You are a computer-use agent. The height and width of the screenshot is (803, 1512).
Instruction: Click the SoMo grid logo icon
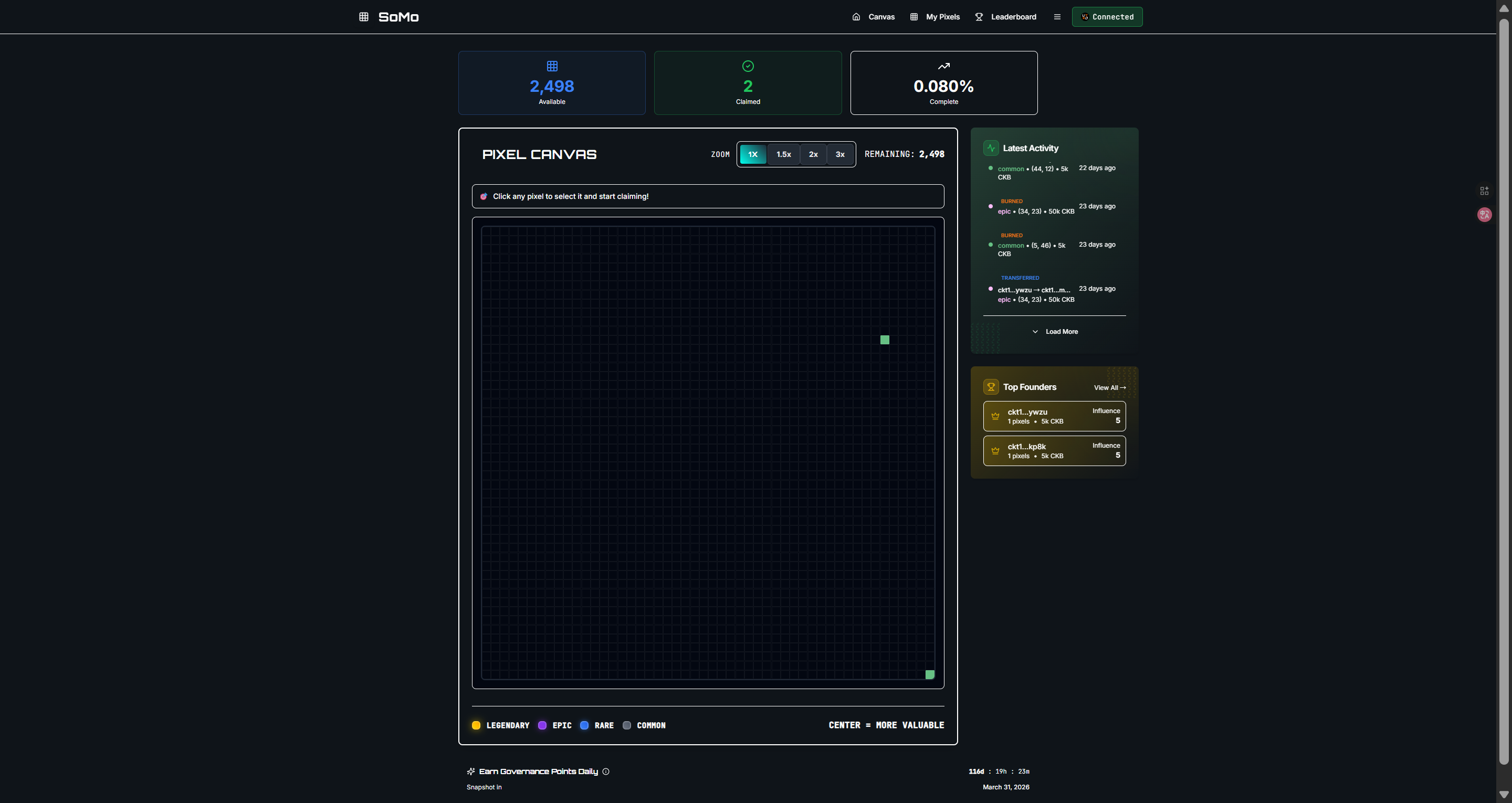coord(364,17)
